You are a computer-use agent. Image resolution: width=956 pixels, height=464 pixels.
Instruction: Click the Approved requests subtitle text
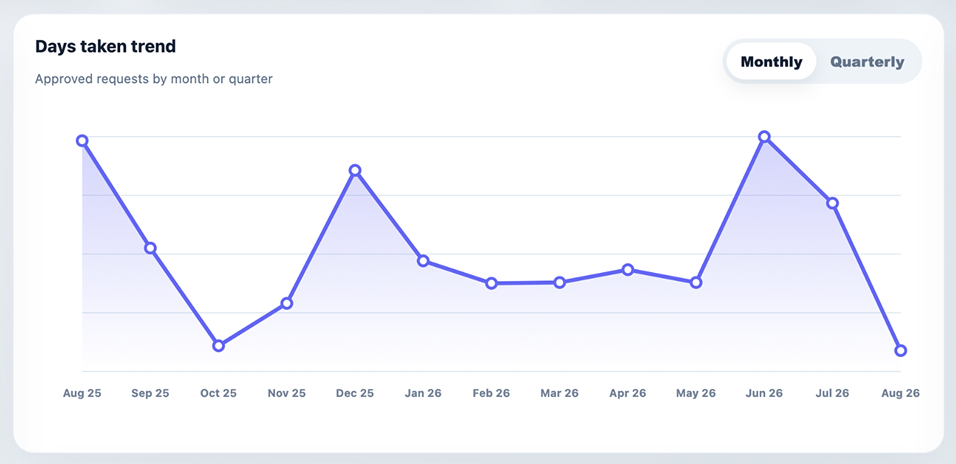pyautogui.click(x=154, y=79)
